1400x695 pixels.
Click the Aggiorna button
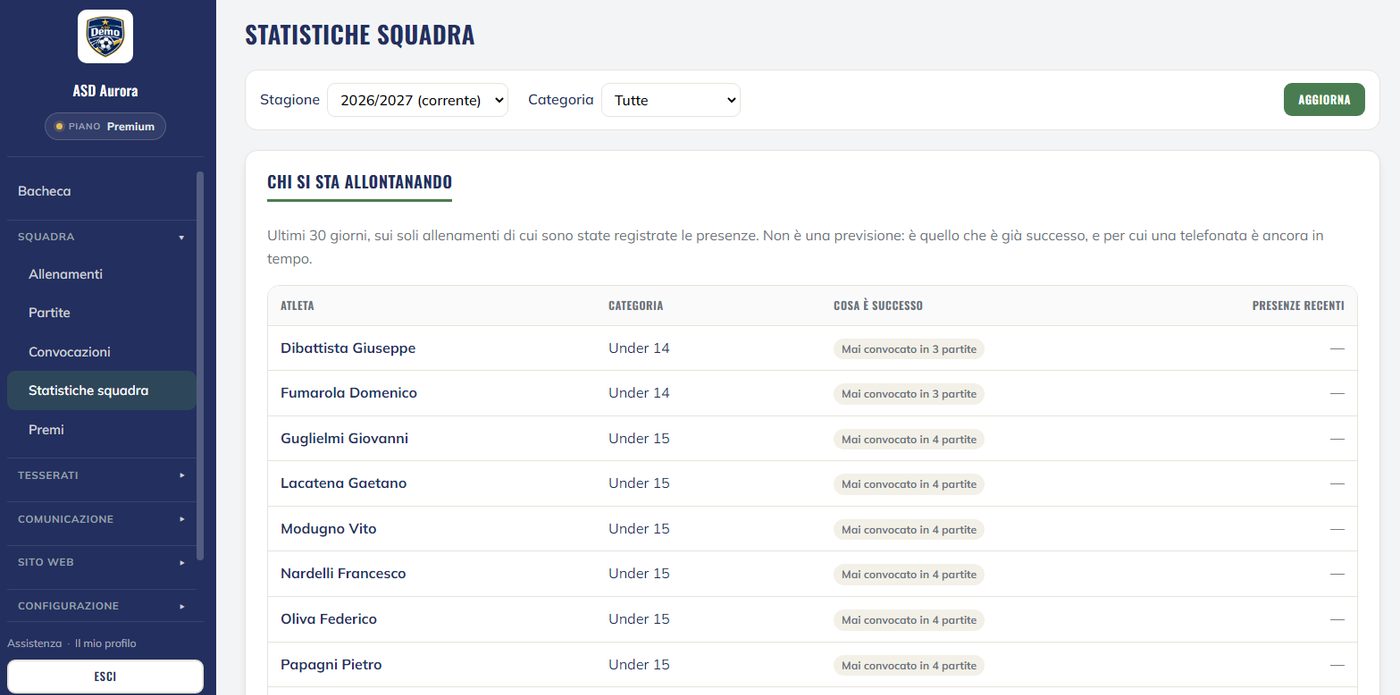pyautogui.click(x=1324, y=100)
